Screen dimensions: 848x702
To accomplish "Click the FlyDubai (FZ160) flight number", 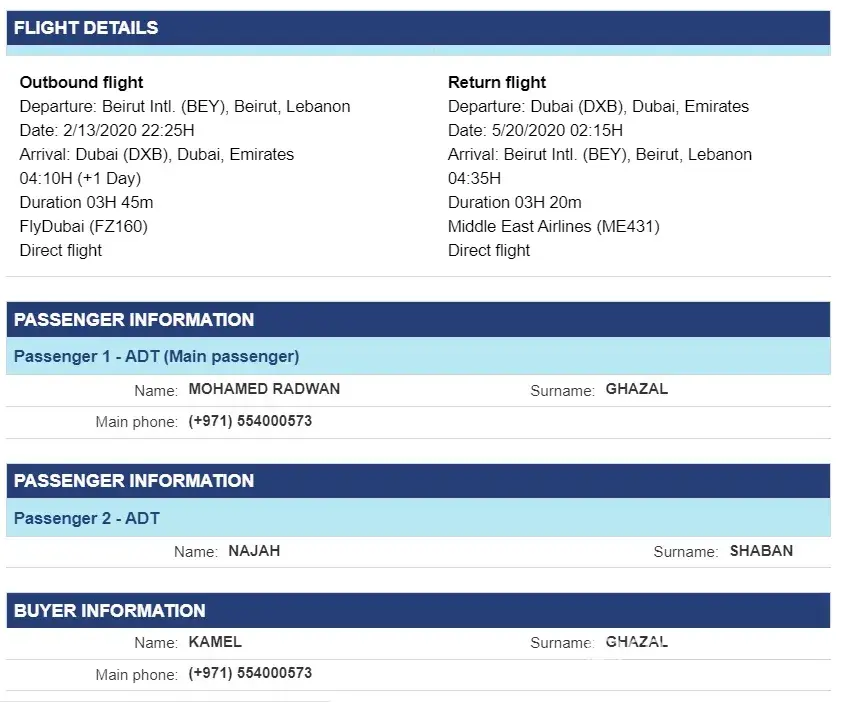I will [83, 226].
